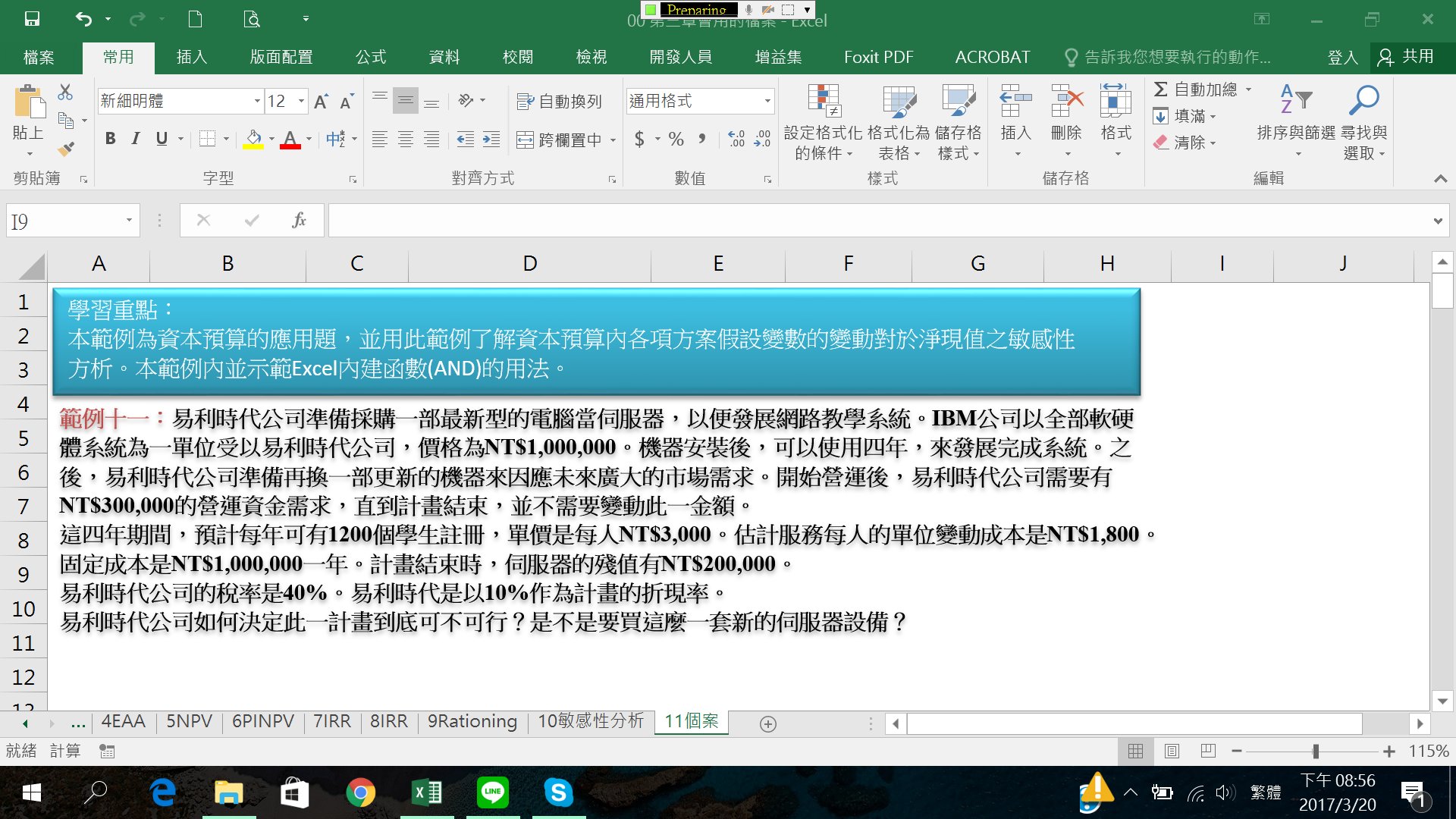The width and height of the screenshot is (1456, 819).
Task: Open 儲存格樣式 cell styles
Action: click(x=959, y=123)
